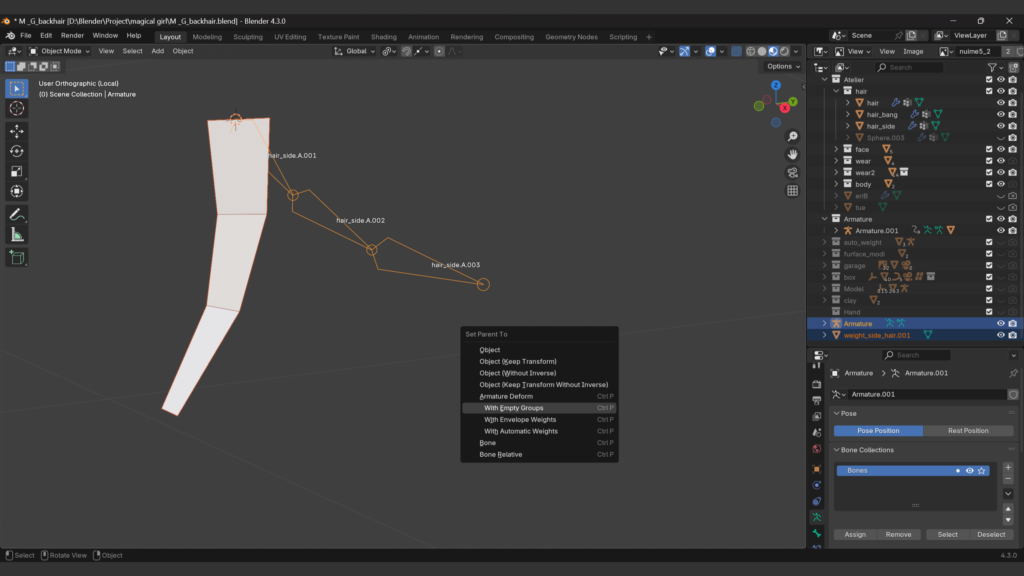
Task: Pick the Annotate tool
Action: pos(17,214)
